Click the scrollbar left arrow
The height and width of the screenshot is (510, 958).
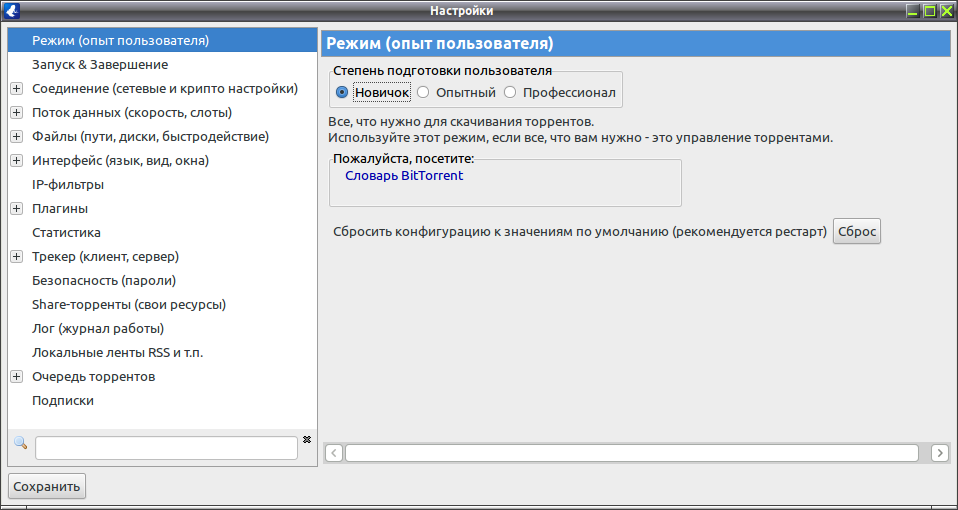334,453
